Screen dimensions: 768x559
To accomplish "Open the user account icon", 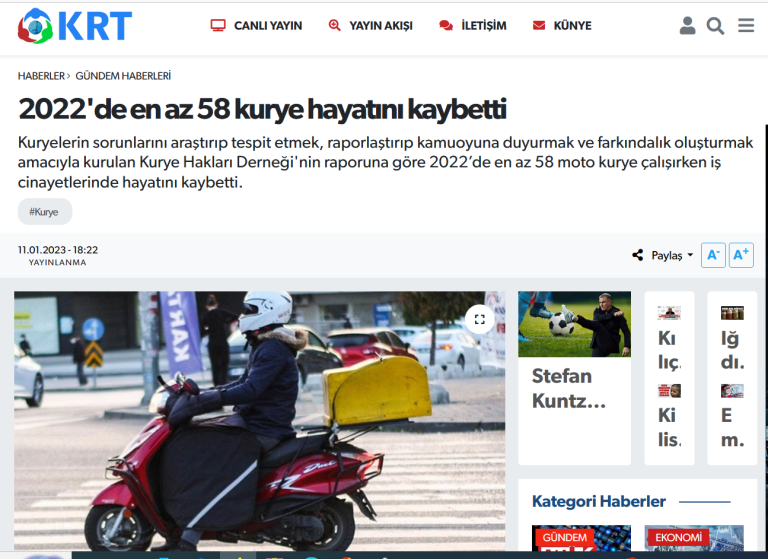I will click(x=687, y=25).
